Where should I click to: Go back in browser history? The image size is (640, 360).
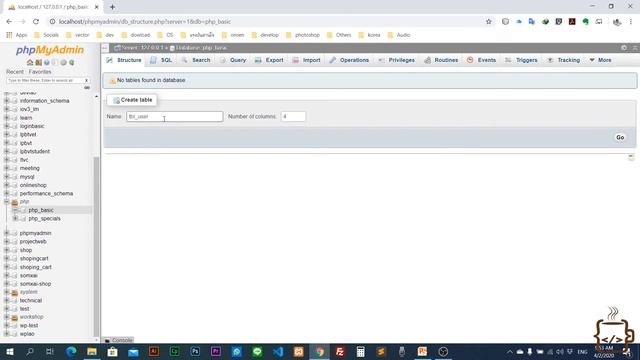[9, 22]
